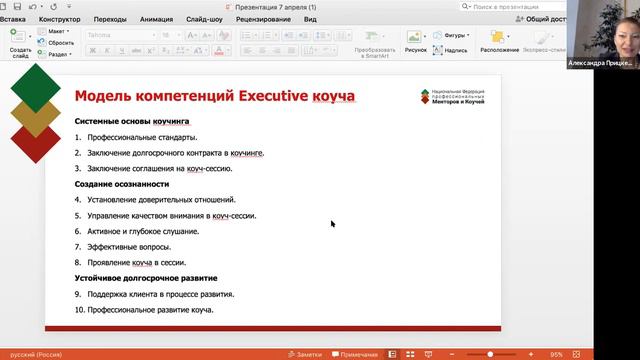This screenshot has width=640, height=360.
Task: Click the Надпись text box button
Action: point(450,50)
